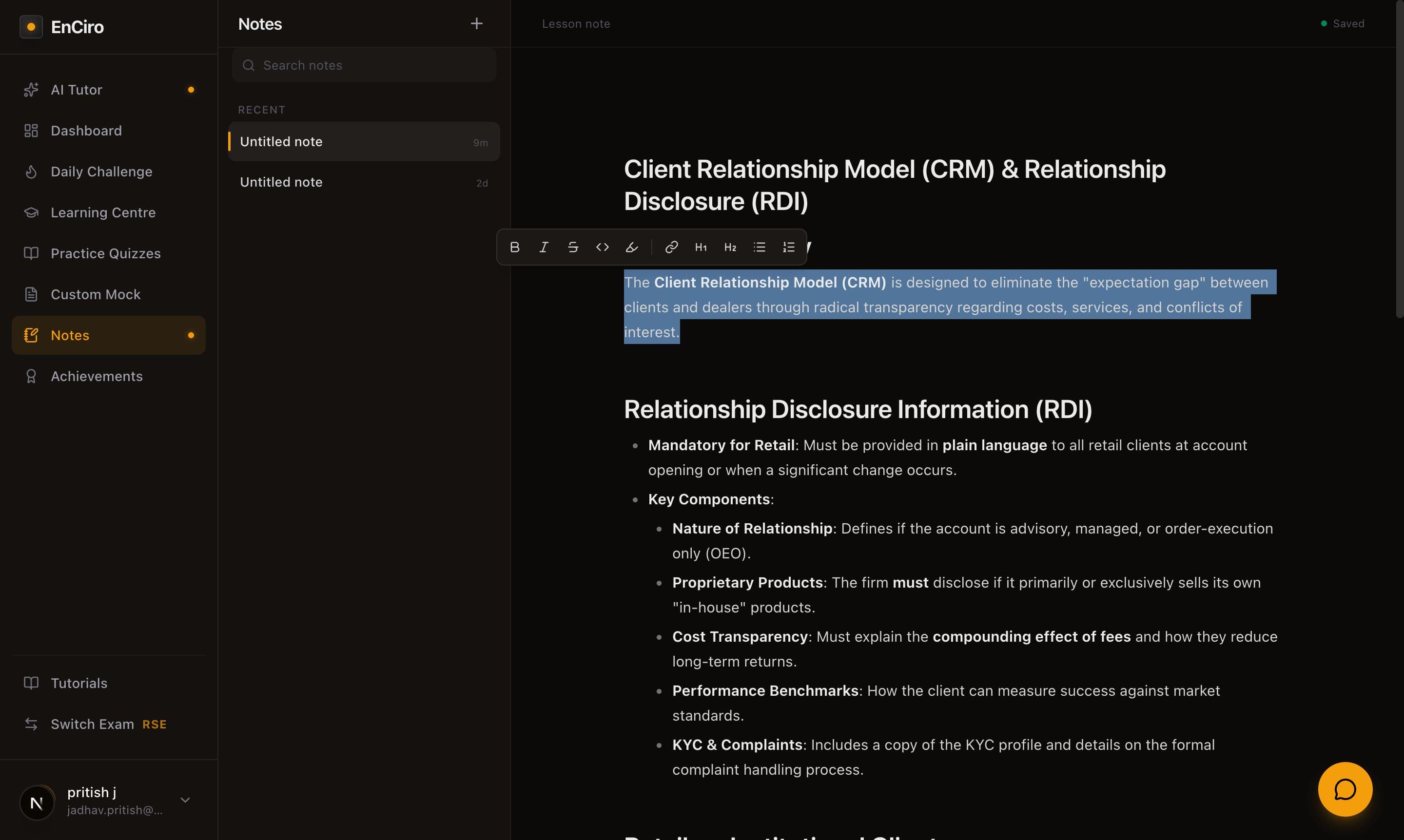Convert selection to Heading 1

[701, 247]
